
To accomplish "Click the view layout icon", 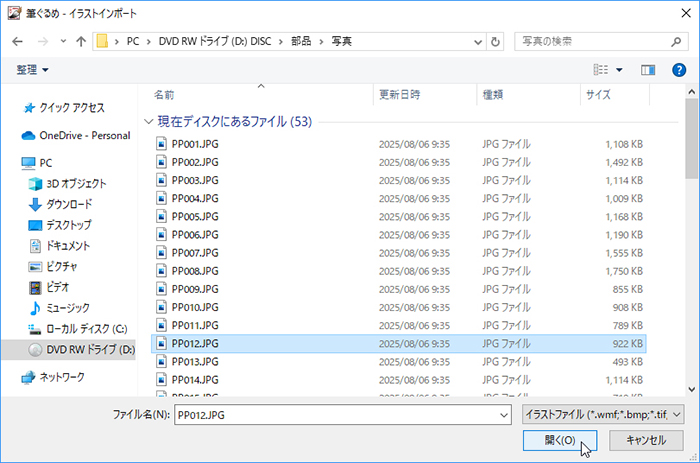I will pos(600,69).
